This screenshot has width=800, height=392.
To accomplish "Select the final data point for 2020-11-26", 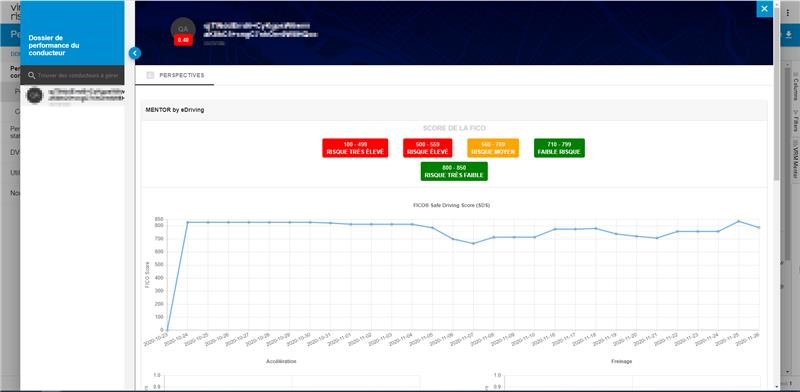I will click(759, 228).
